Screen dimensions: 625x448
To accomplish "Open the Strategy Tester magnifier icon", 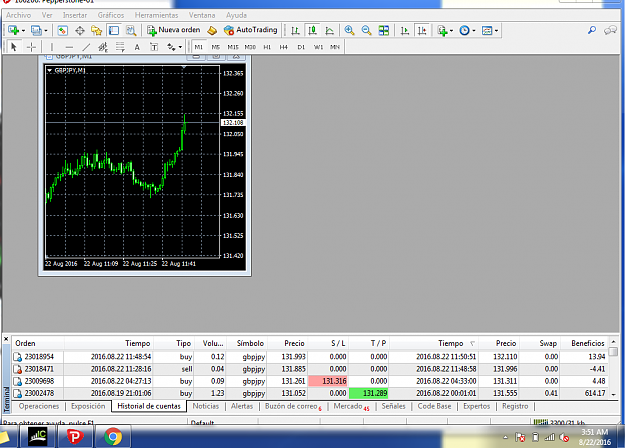I will (131, 30).
